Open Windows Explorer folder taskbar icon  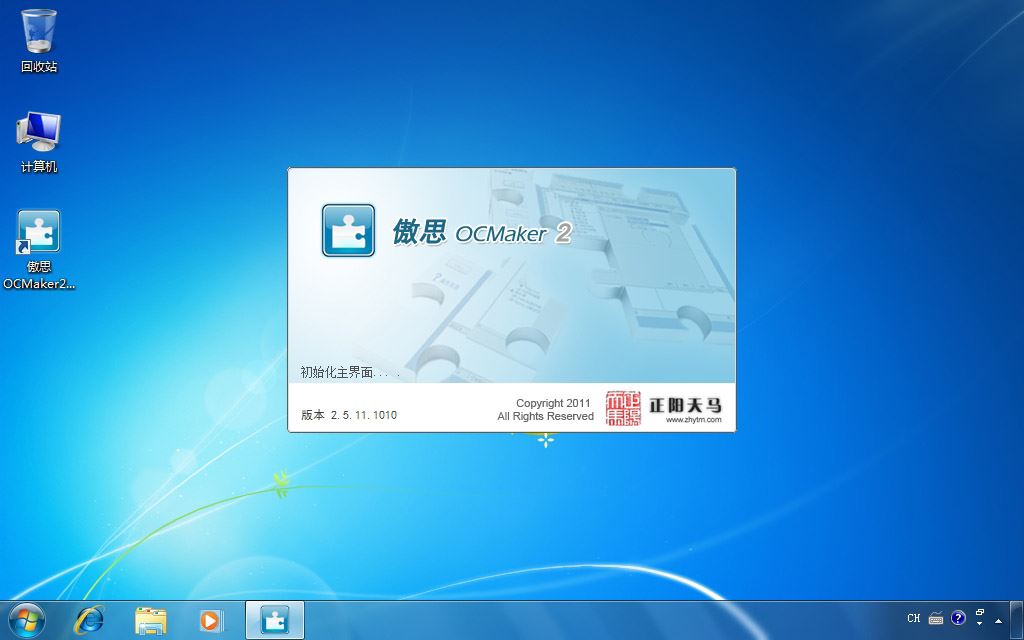tap(150, 620)
